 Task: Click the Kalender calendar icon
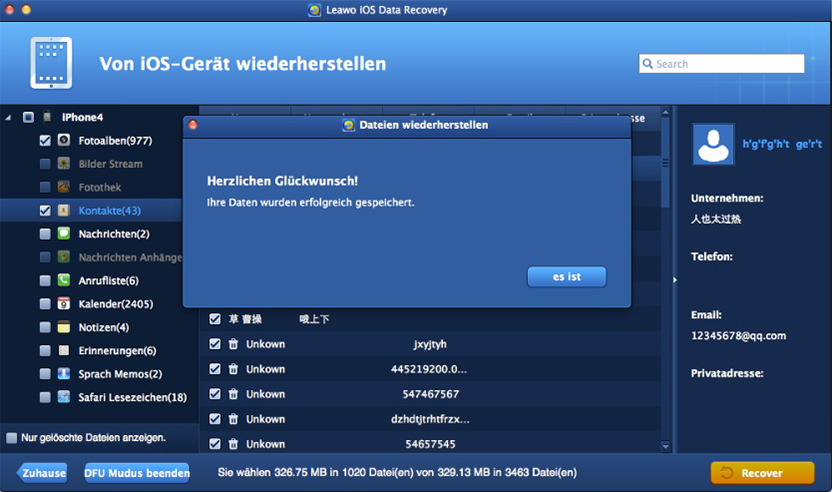pos(64,304)
